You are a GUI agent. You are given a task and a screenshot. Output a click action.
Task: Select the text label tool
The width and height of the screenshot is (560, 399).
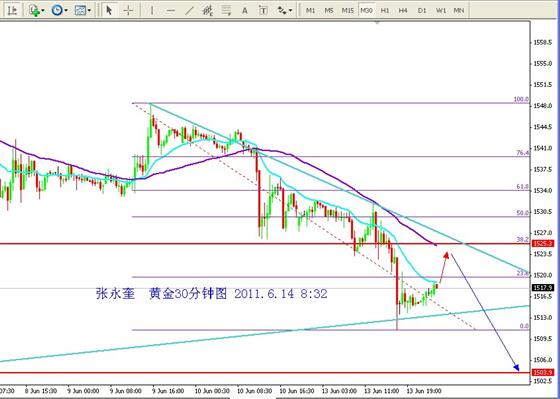263,10
